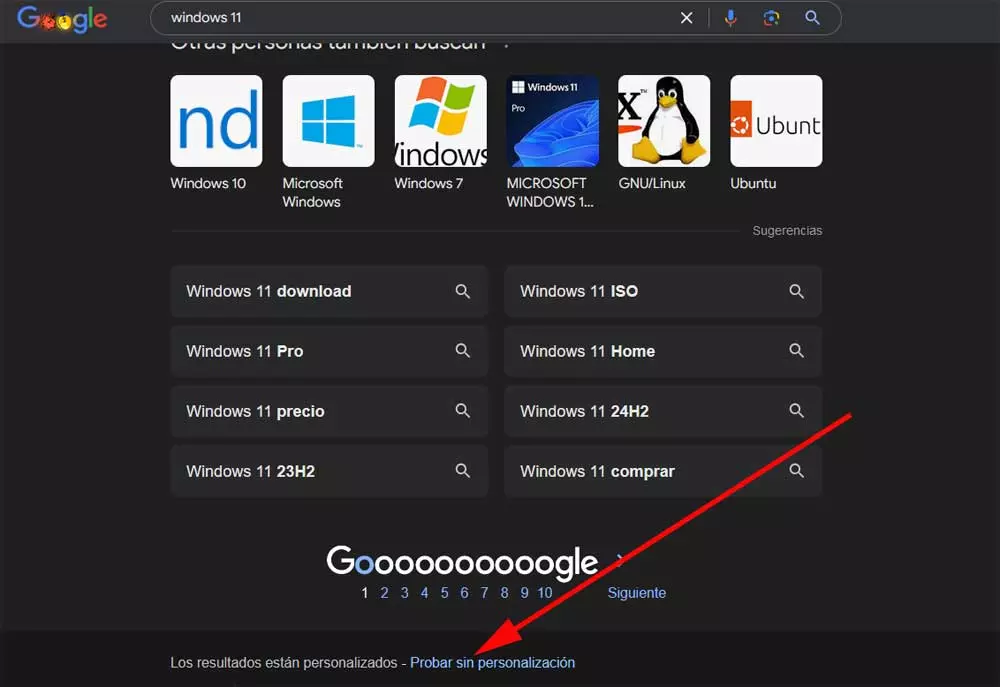Click magnifier icon in 'Windows 11 Pro' row

[463, 351]
